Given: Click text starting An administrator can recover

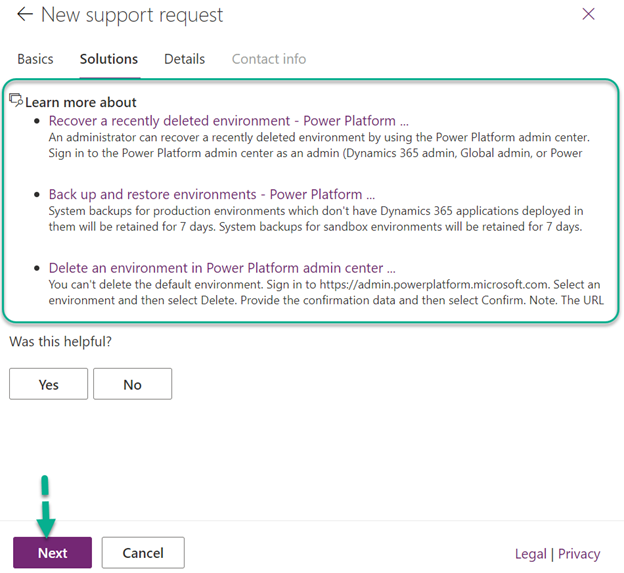Looking at the screenshot, I should 319,145.
